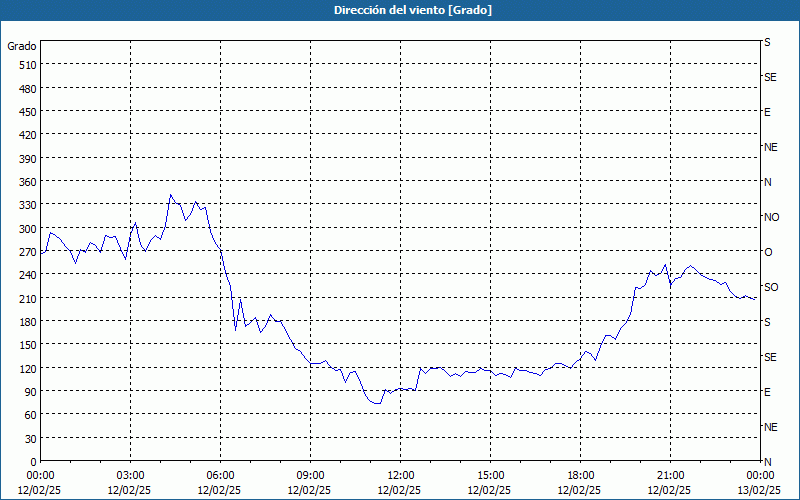Viewport: 800px width, 500px height.
Task: Select the 360 degree axis label
Action: click(x=28, y=182)
